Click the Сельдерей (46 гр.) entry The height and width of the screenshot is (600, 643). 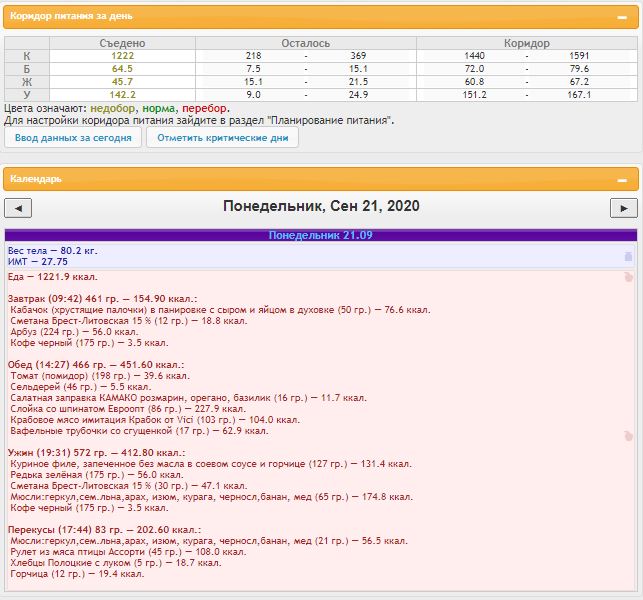81,387
